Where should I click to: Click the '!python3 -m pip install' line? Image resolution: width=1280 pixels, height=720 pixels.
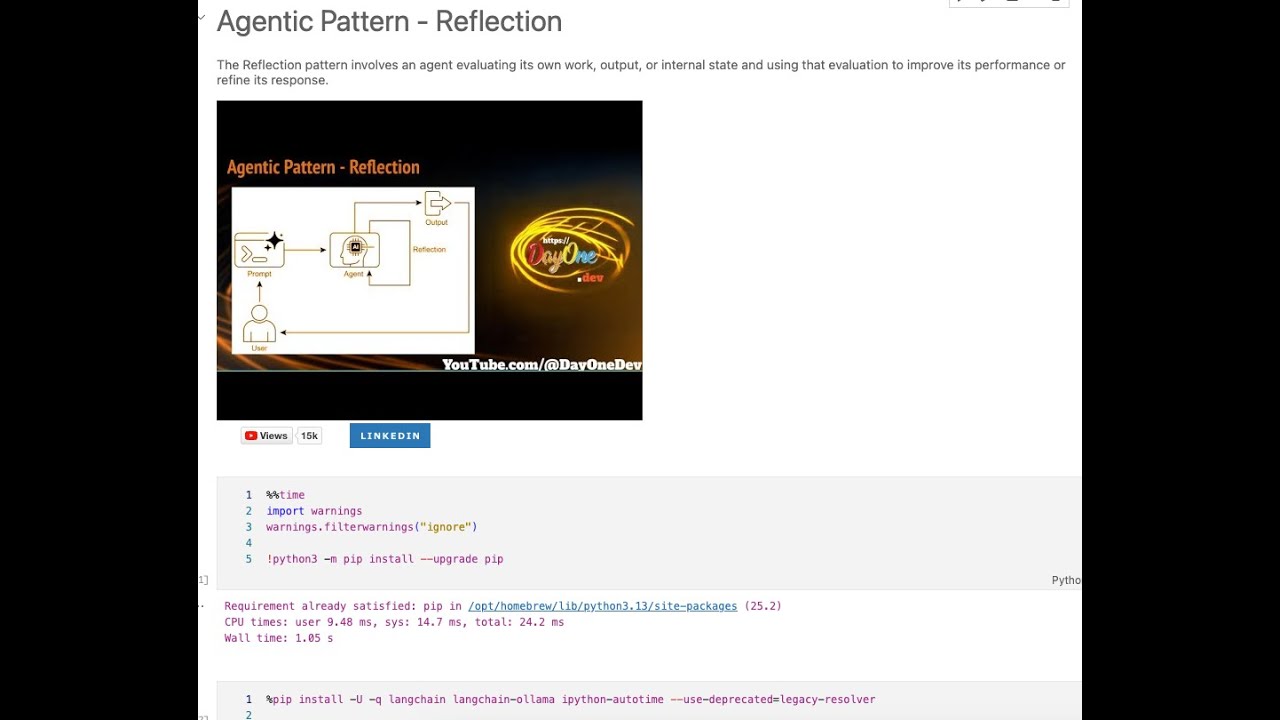(x=385, y=559)
